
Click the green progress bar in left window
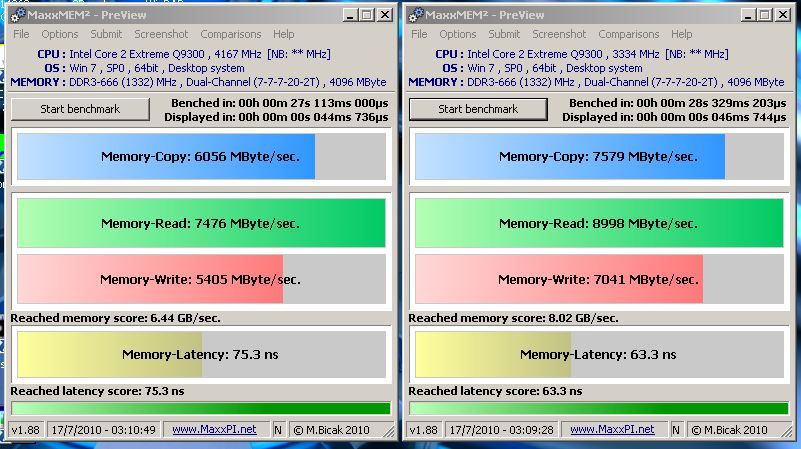click(x=201, y=408)
